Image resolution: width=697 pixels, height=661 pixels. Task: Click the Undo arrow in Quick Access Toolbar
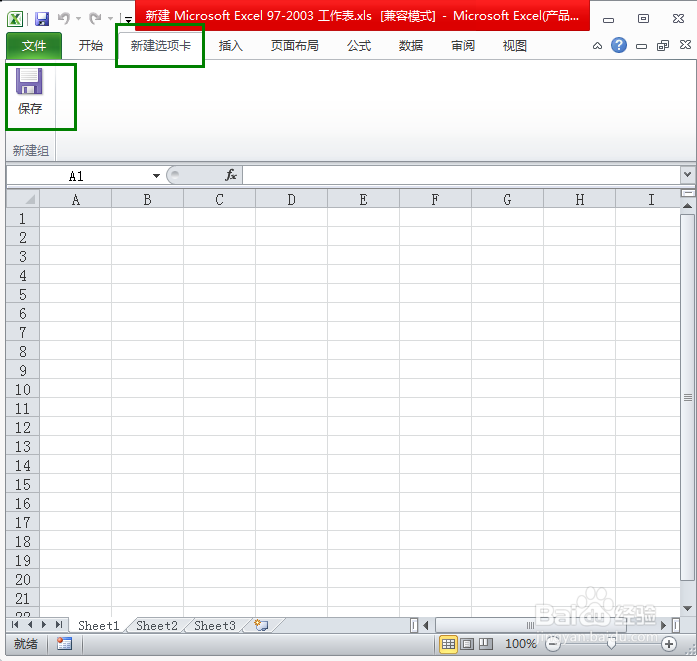coord(64,19)
